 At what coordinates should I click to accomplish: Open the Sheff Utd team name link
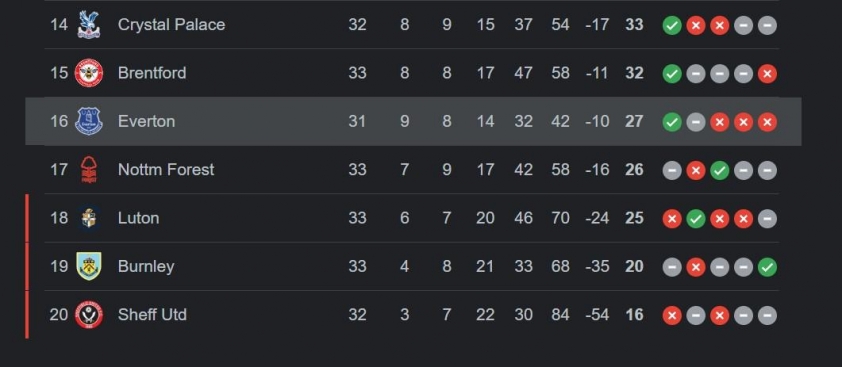click(153, 315)
